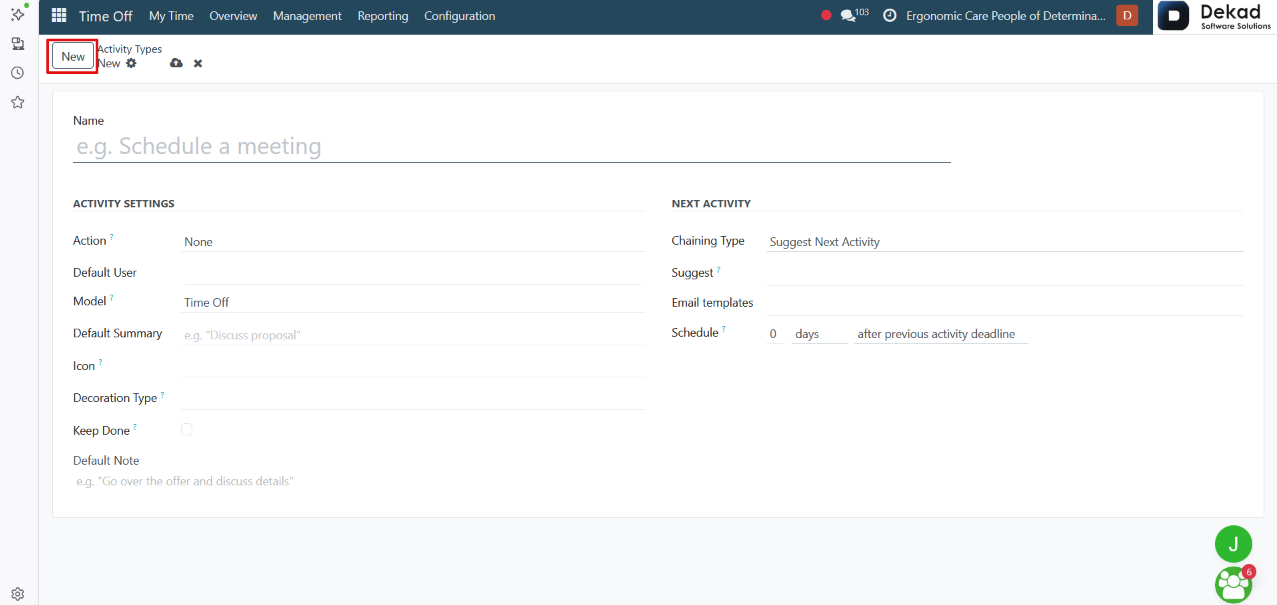Screen dimensions: 1277x605
Task: Open the apps grid menu icon
Action: 59,16
